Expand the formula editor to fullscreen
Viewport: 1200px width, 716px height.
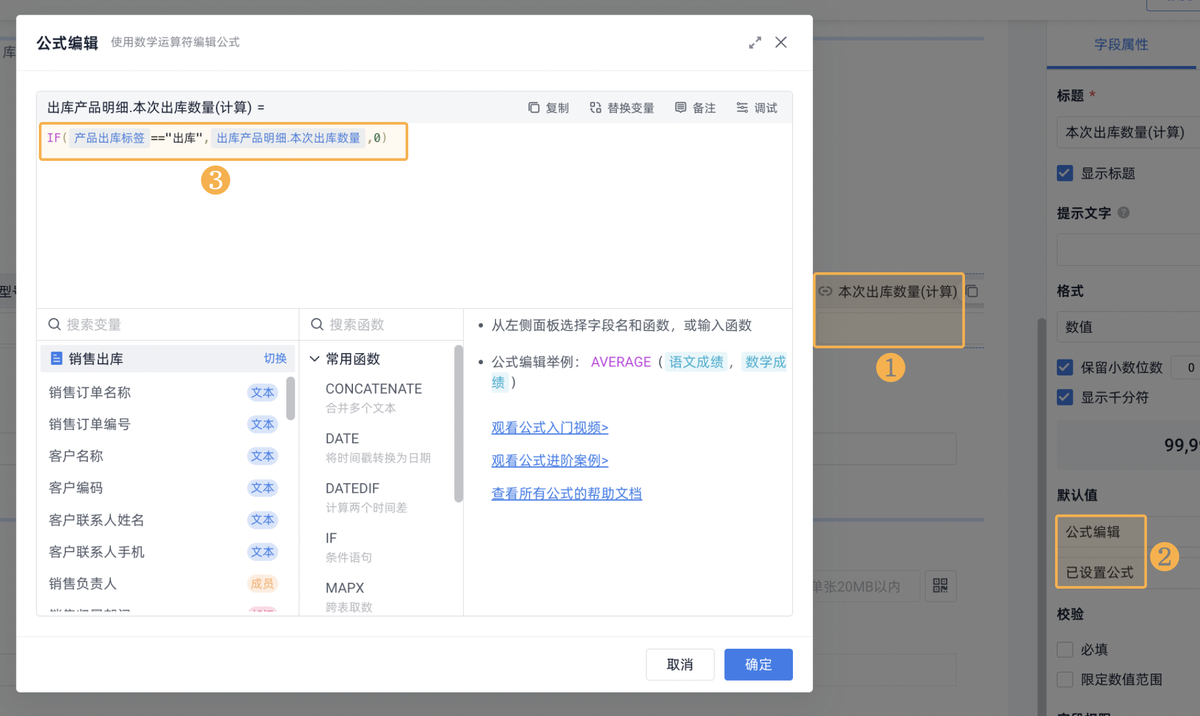click(755, 43)
